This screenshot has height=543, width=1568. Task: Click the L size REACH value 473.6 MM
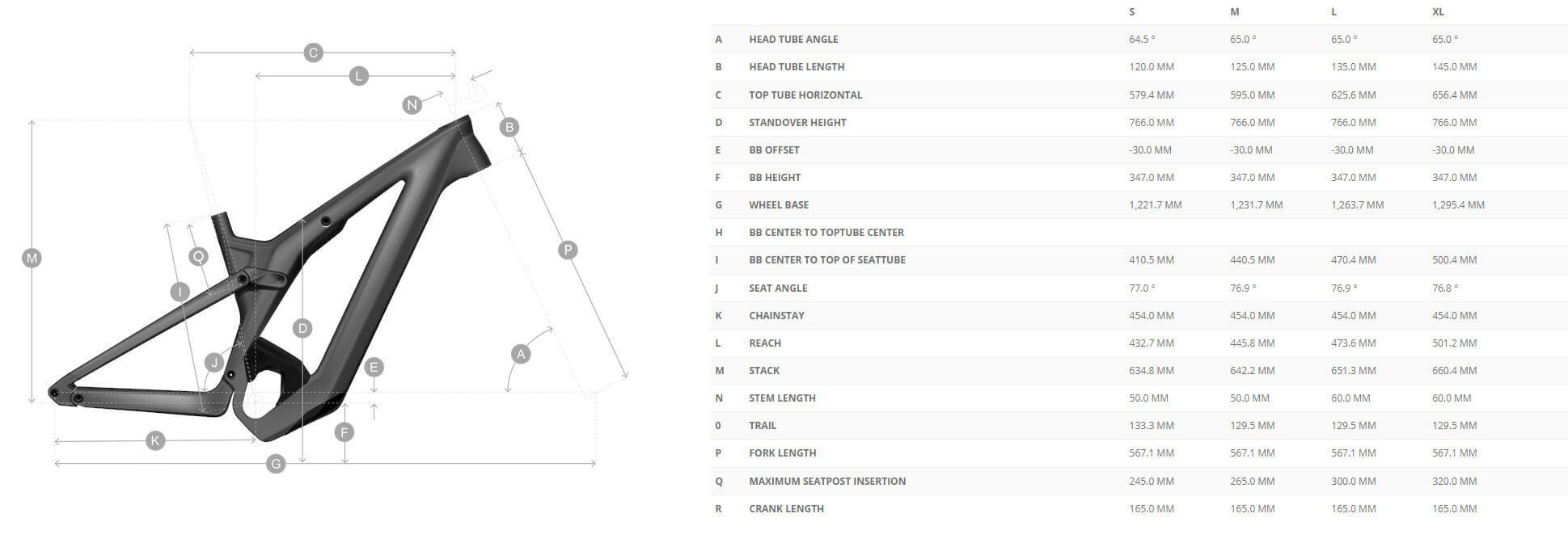1353,343
